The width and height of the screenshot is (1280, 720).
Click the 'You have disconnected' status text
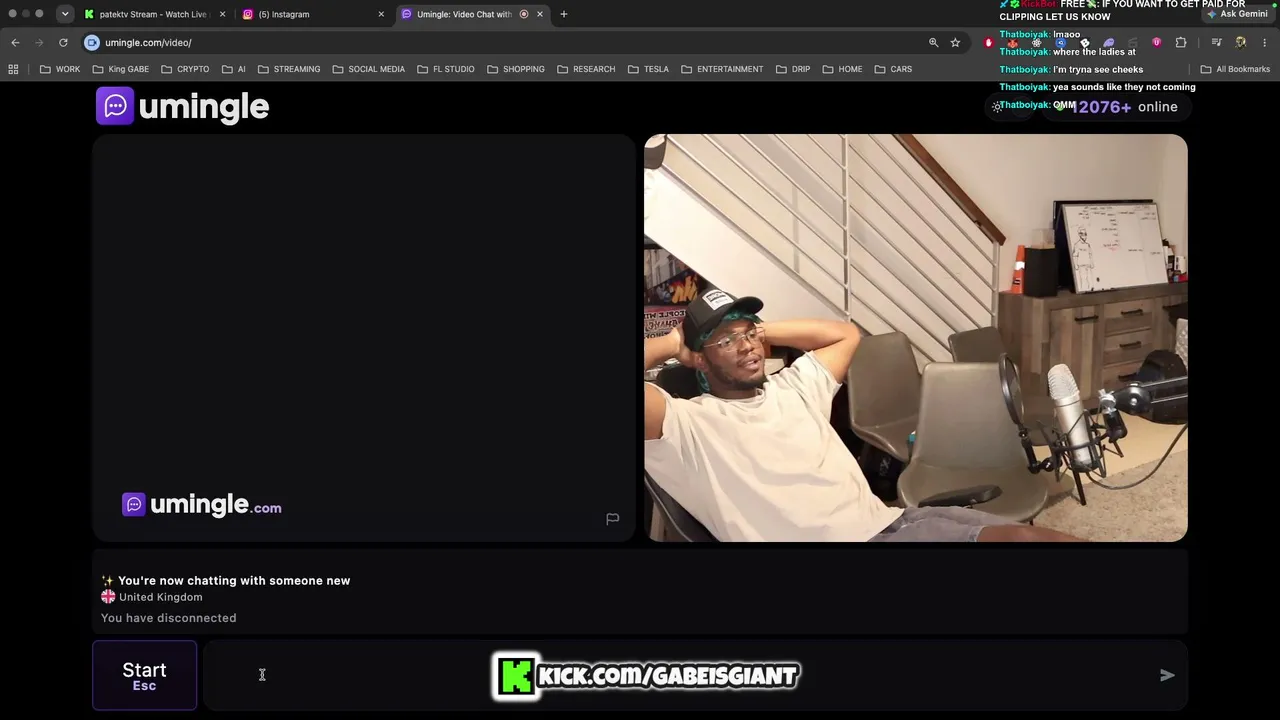click(x=169, y=618)
